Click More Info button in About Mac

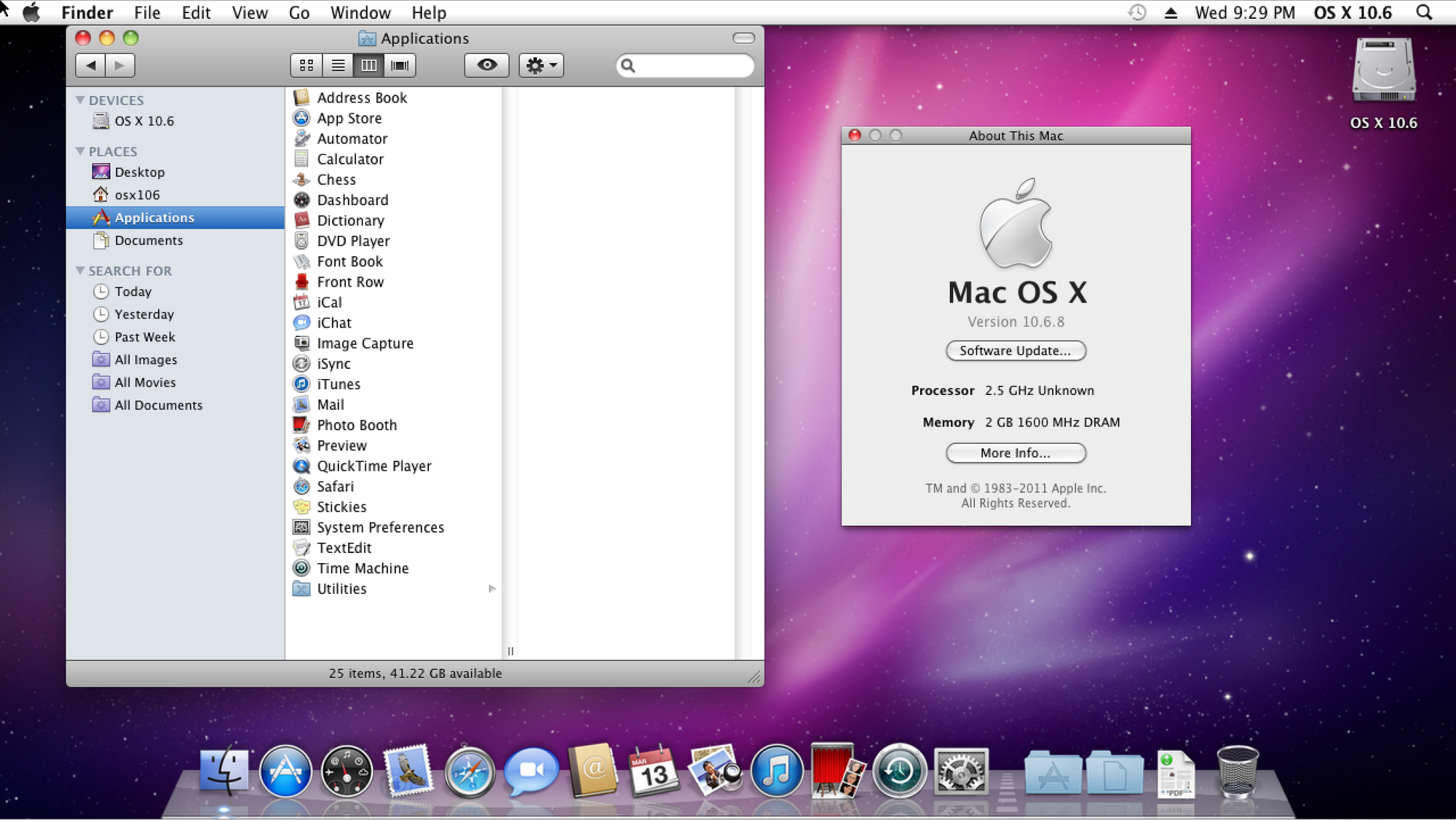tap(1015, 453)
